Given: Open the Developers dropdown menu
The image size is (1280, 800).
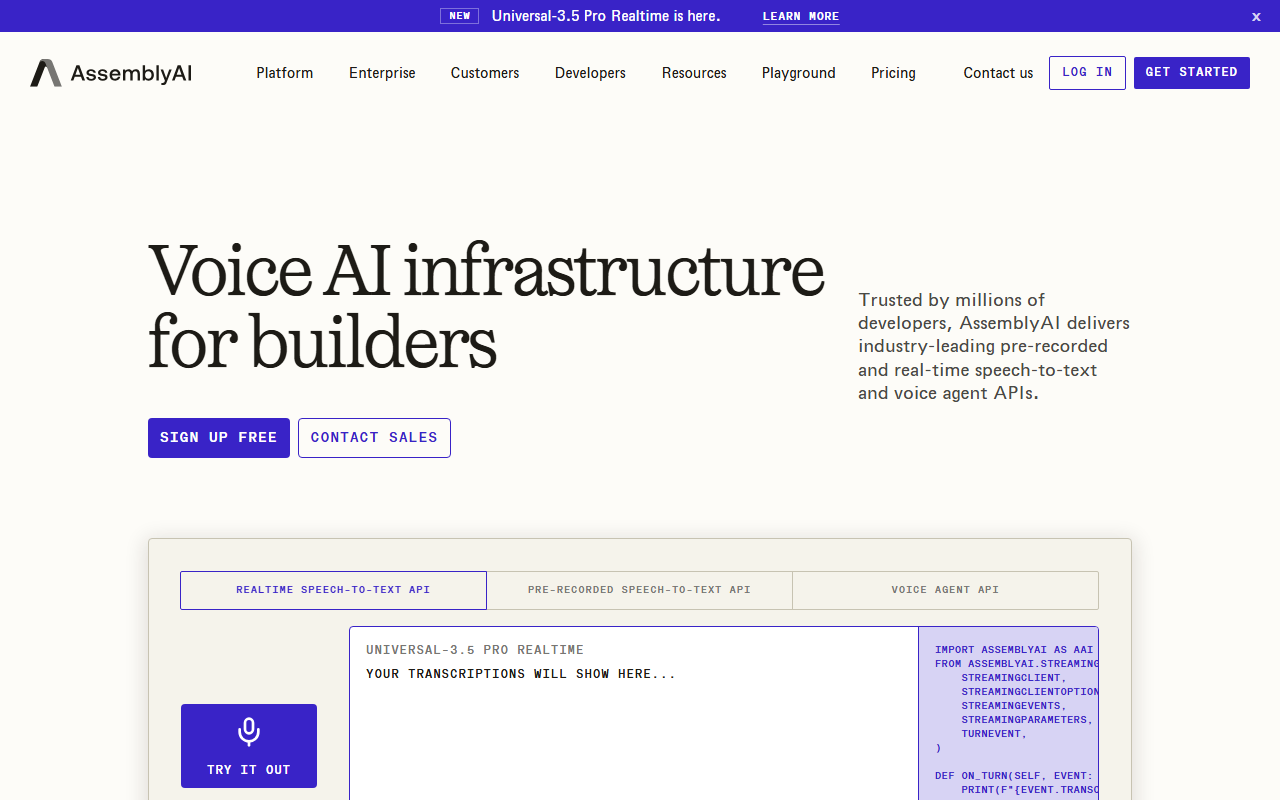Looking at the screenshot, I should click(x=590, y=73).
